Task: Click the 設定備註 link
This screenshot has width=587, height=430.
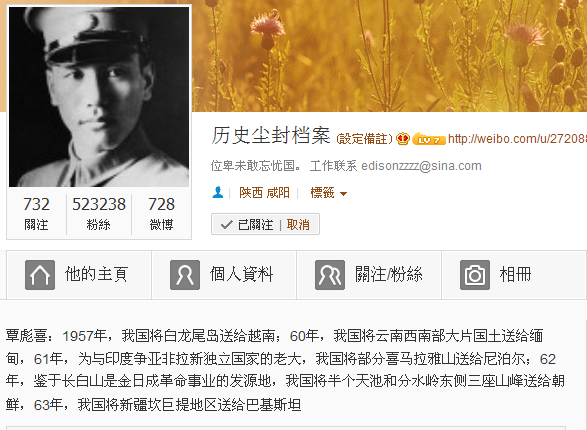Action: tap(364, 139)
